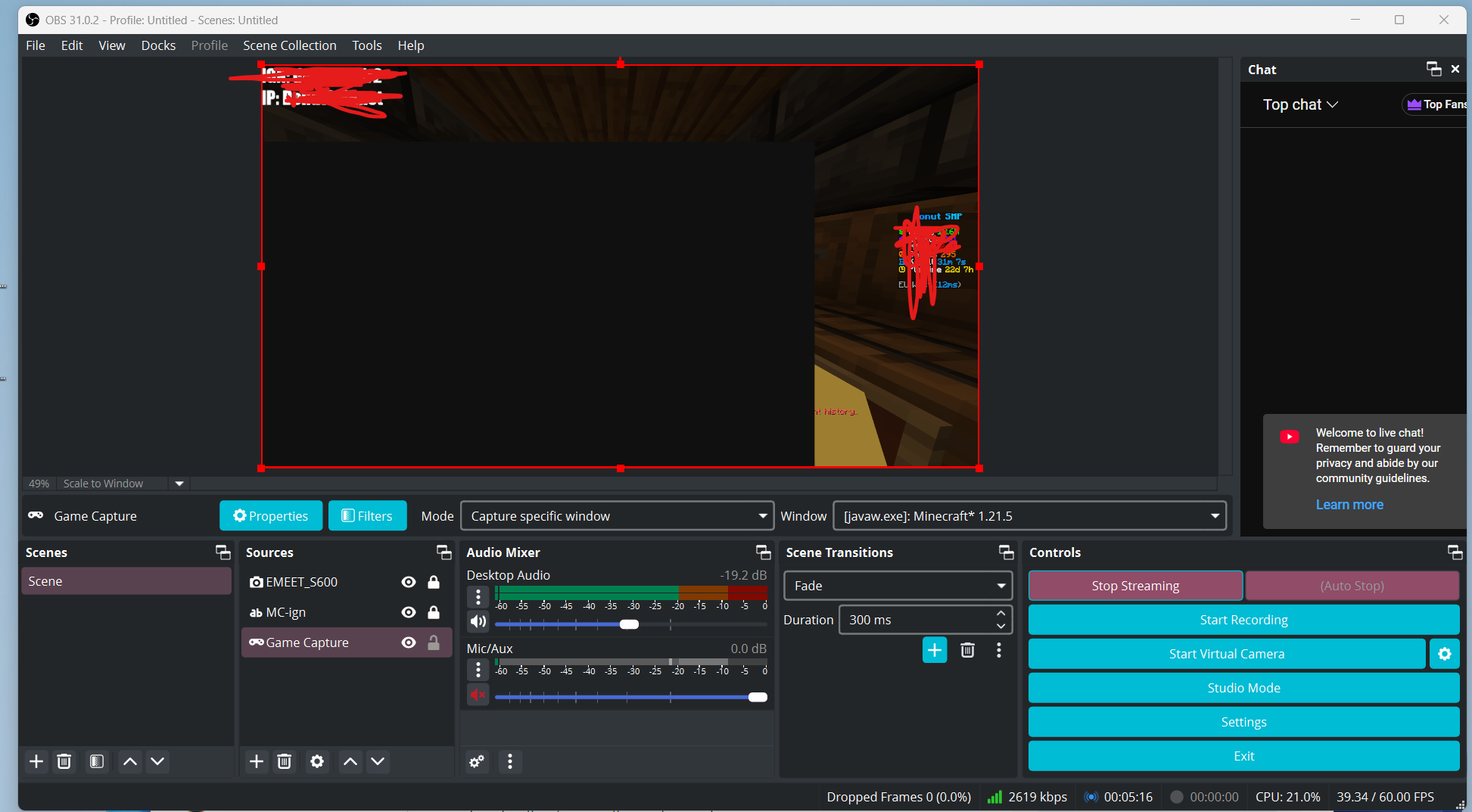Toggle Studio Mode
This screenshot has width=1472, height=812.
(1243, 688)
